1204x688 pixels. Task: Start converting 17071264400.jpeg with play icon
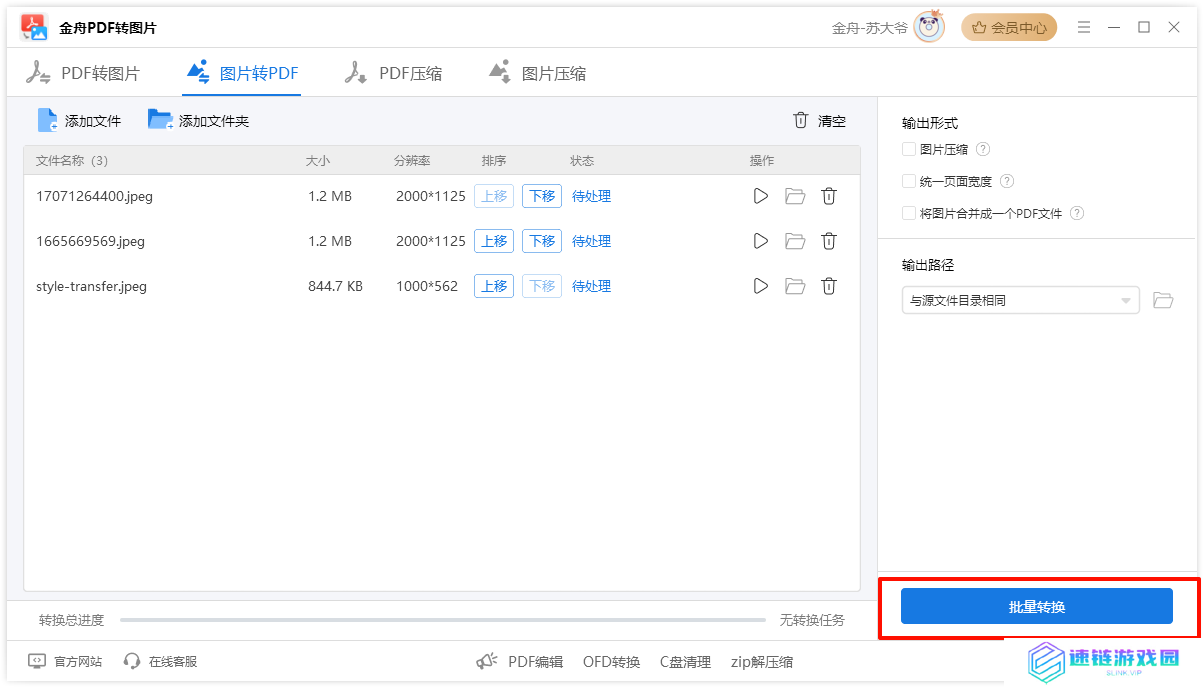761,196
